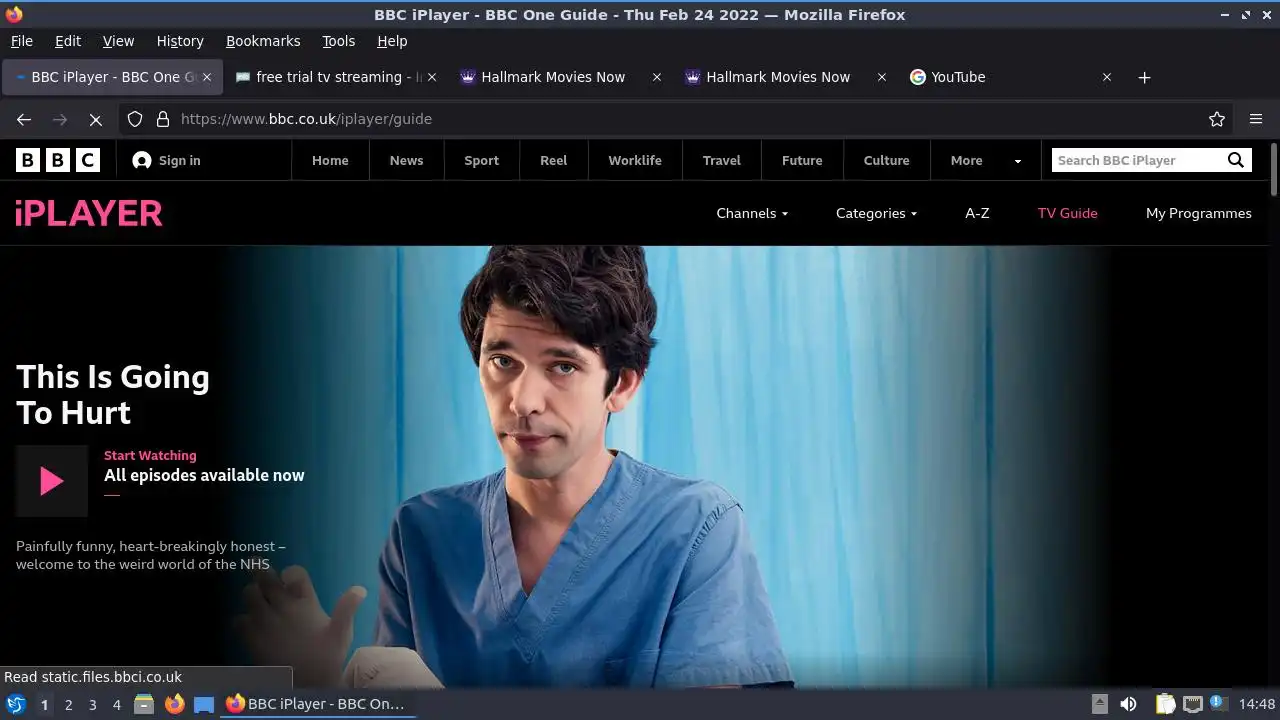
Task: Click the BBC iPlayer taskbar window button
Action: click(x=317, y=704)
